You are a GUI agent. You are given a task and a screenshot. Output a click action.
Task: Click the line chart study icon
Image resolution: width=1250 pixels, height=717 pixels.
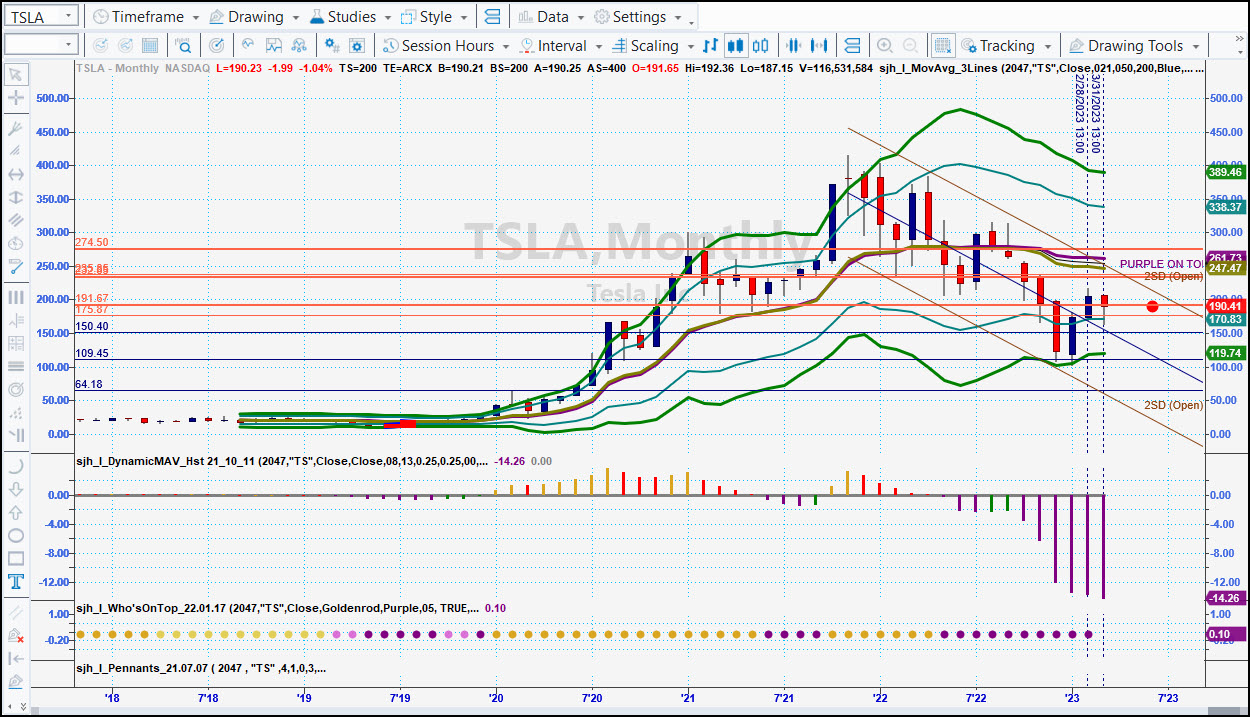click(x=247, y=46)
